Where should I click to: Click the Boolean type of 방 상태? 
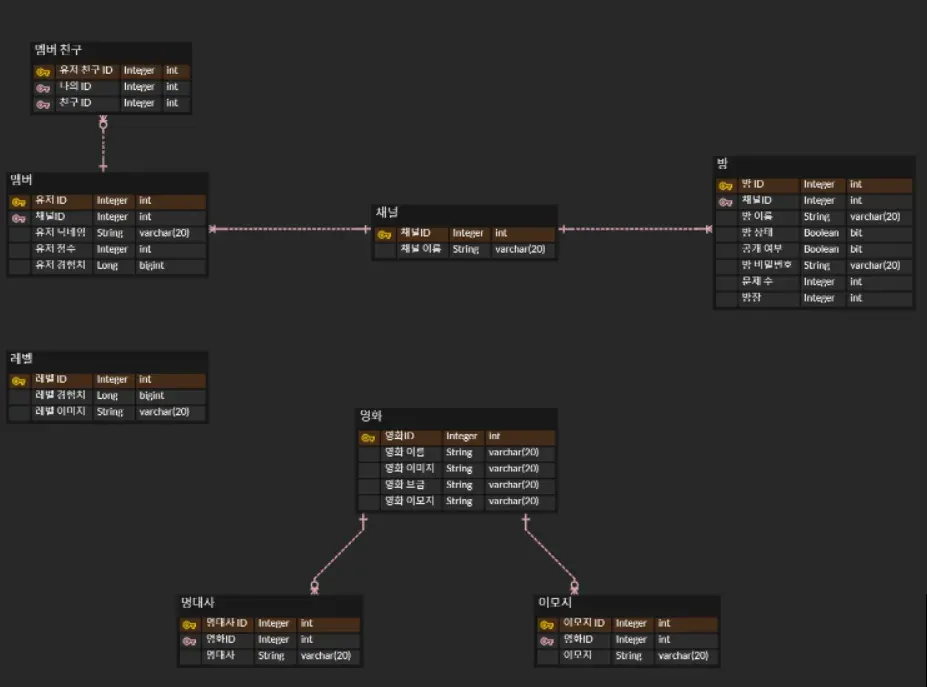tap(821, 233)
